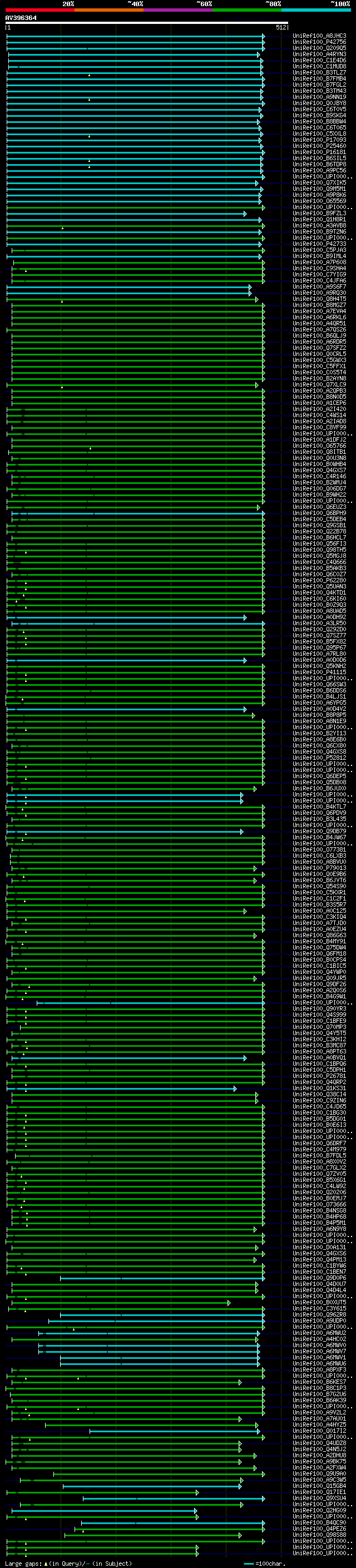The image size is (356, 1568).
Task: Click the cyan ~100% identity color segment
Action: [x=316, y=11]
